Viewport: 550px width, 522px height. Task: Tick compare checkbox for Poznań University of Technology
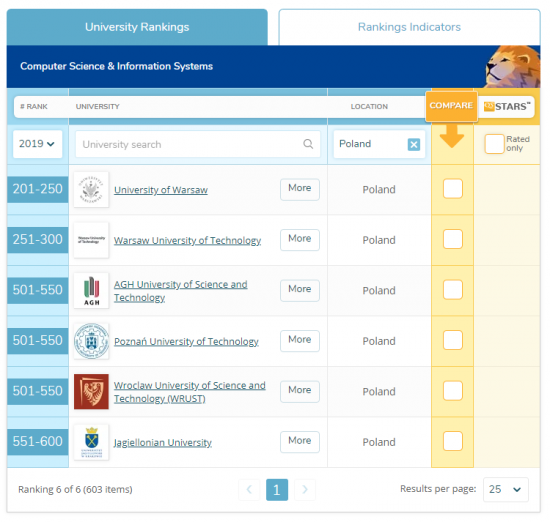click(x=452, y=340)
